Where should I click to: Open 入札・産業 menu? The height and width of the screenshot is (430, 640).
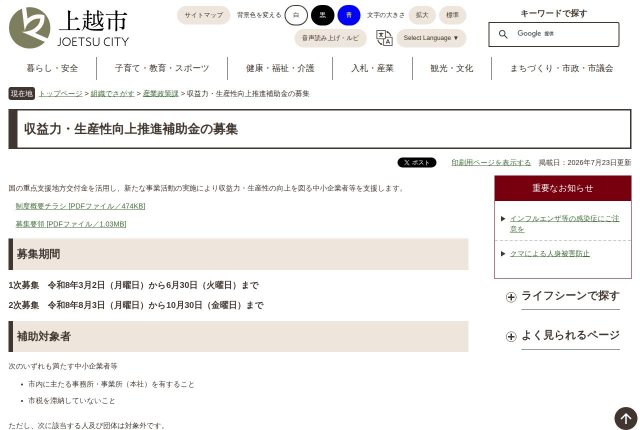coord(373,68)
